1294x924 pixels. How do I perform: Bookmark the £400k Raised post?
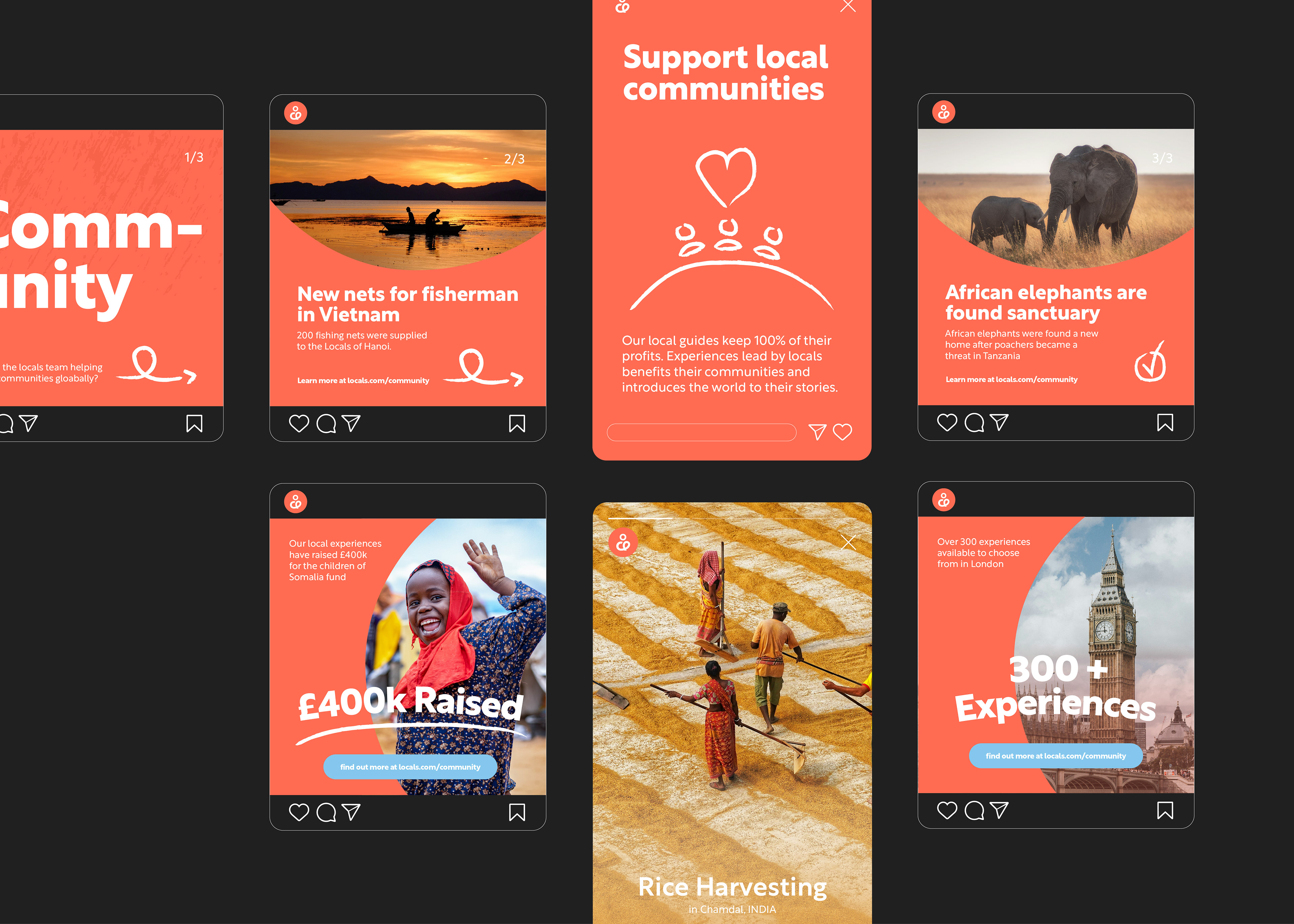[x=517, y=812]
